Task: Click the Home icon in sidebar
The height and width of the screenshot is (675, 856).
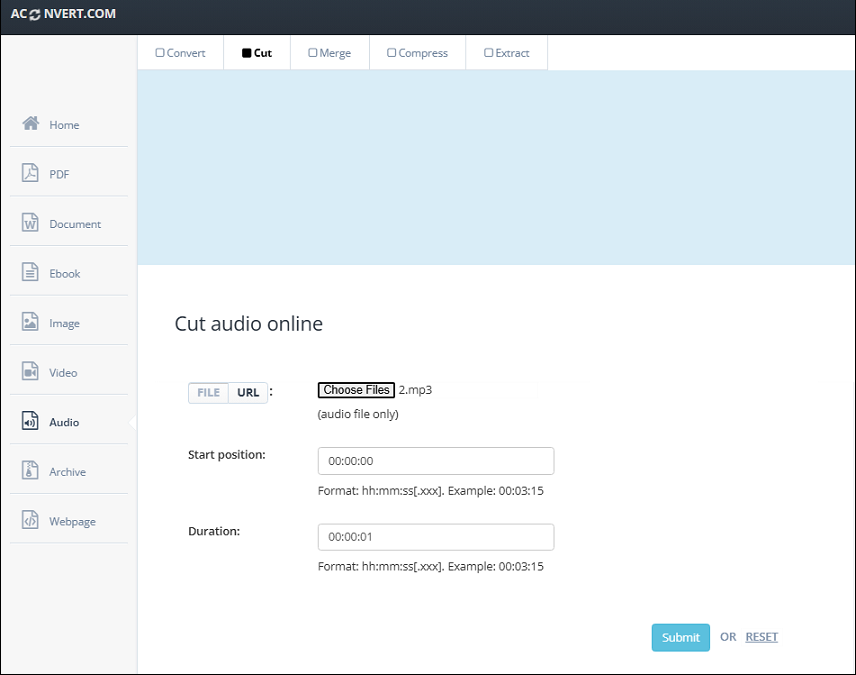Action: 31,123
